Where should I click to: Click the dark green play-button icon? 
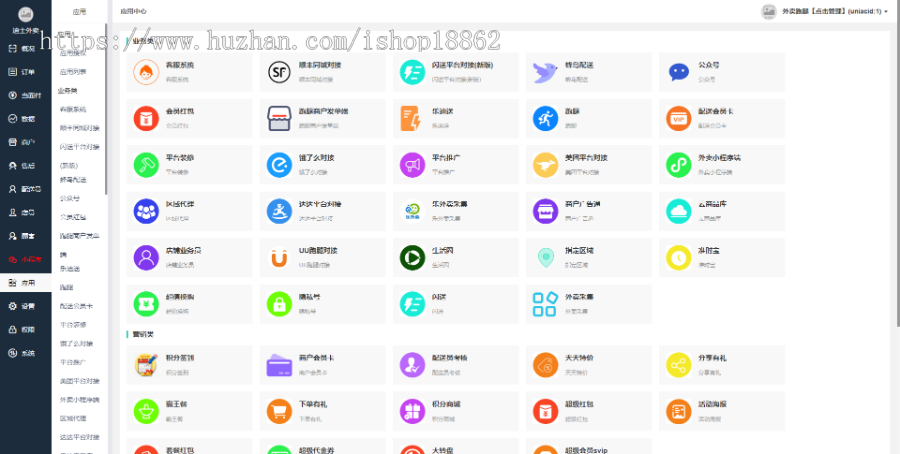pyautogui.click(x=412, y=258)
